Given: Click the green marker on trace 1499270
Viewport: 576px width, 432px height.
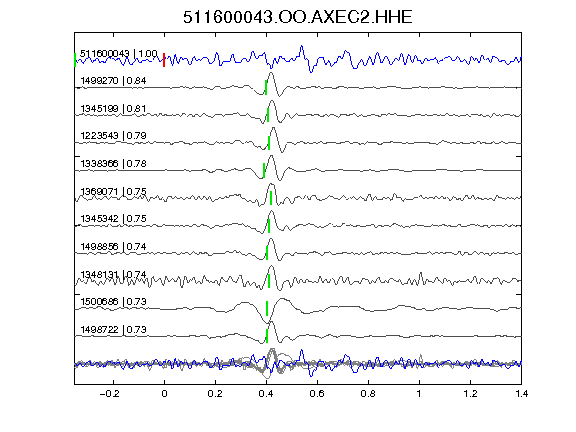Looking at the screenshot, I should click(266, 87).
